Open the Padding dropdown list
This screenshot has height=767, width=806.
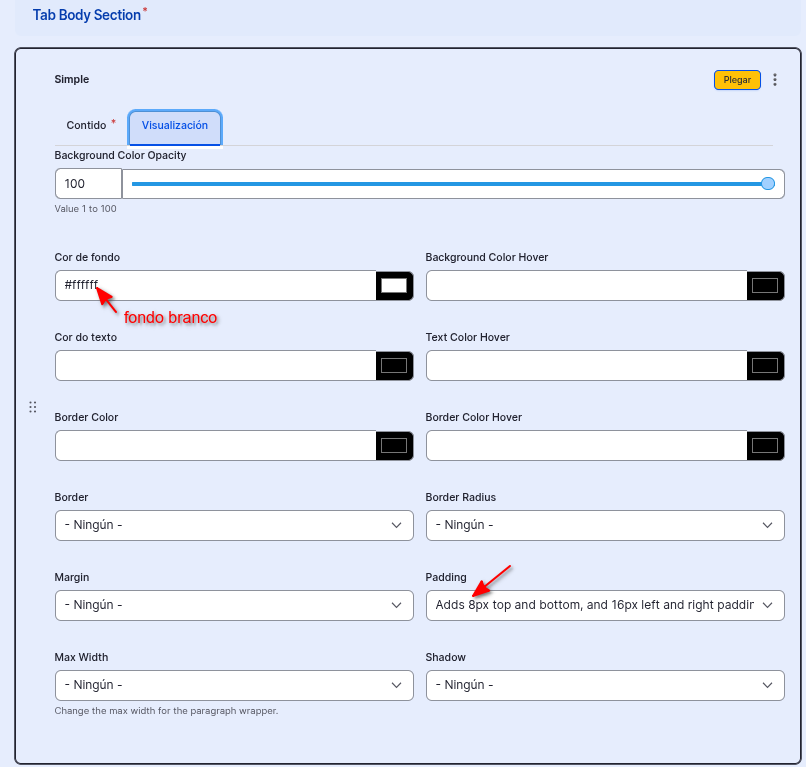605,605
